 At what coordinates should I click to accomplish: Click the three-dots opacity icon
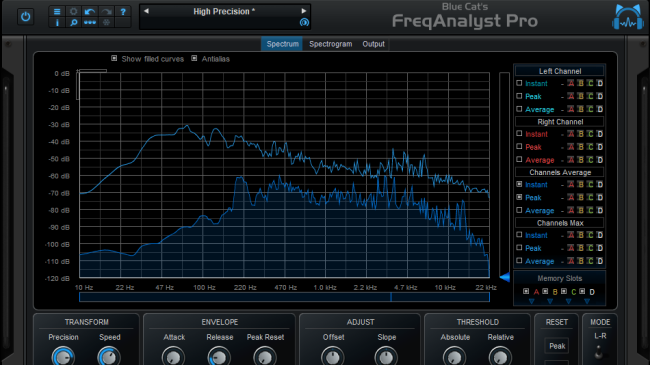click(90, 22)
